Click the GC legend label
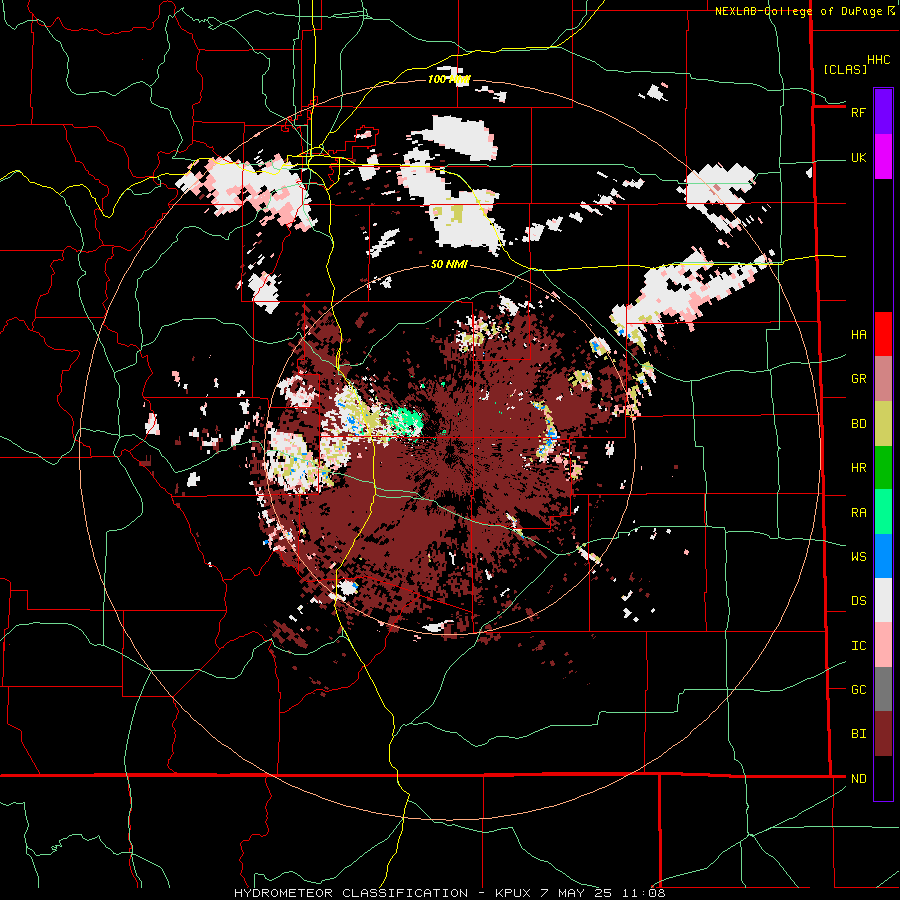The height and width of the screenshot is (900, 900). (x=858, y=690)
